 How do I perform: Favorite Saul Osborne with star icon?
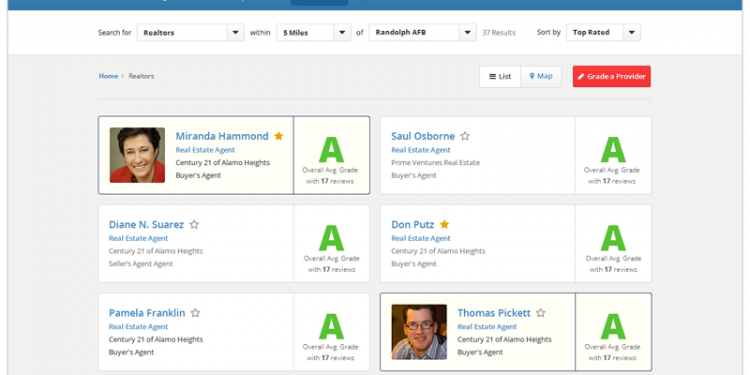[465, 136]
